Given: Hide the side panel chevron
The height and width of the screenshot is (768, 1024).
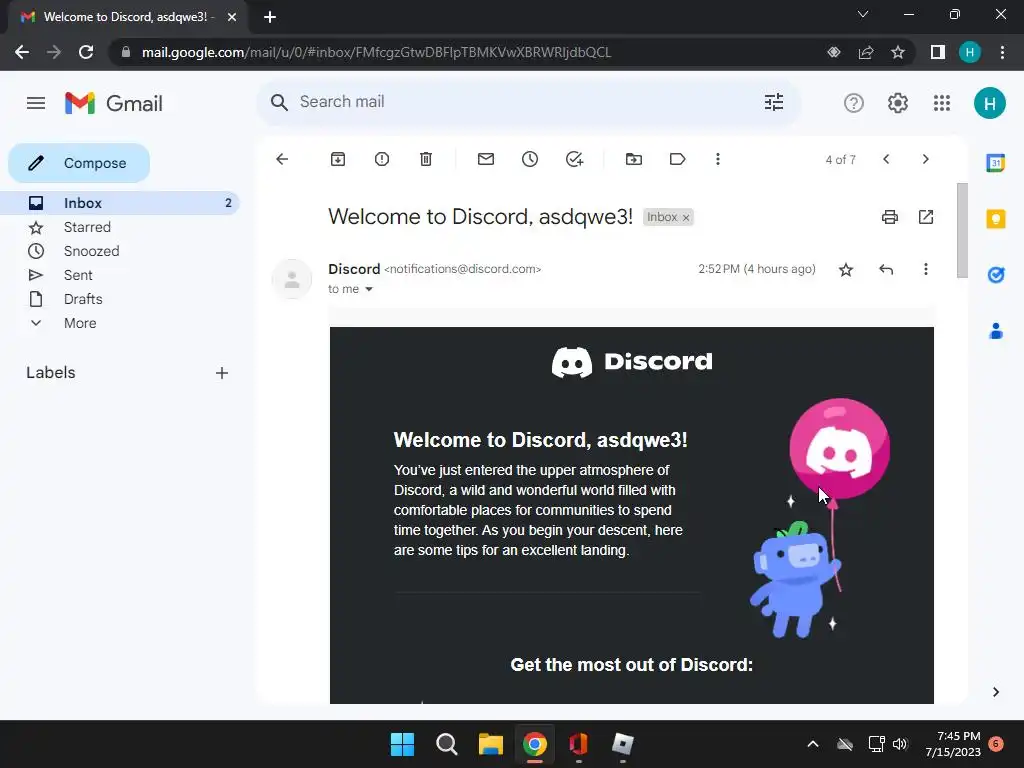Looking at the screenshot, I should [995, 692].
